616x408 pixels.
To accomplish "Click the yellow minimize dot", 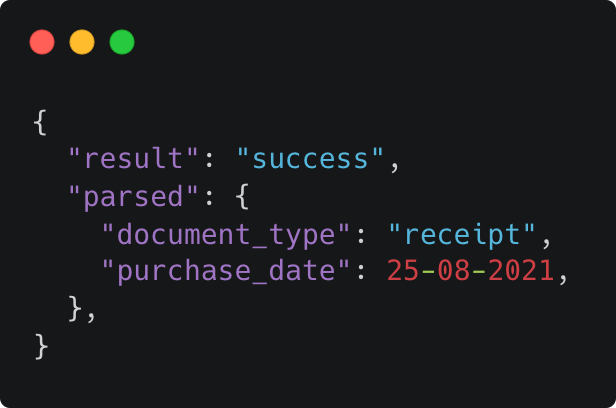I will pos(82,42).
